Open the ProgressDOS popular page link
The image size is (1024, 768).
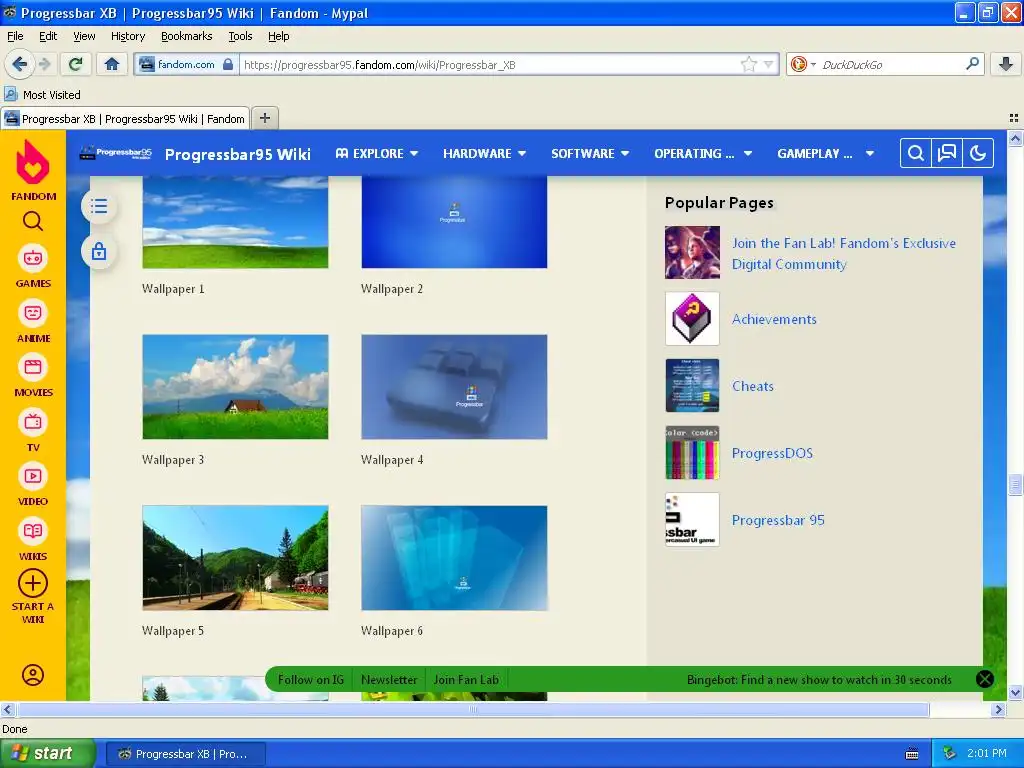click(x=772, y=453)
